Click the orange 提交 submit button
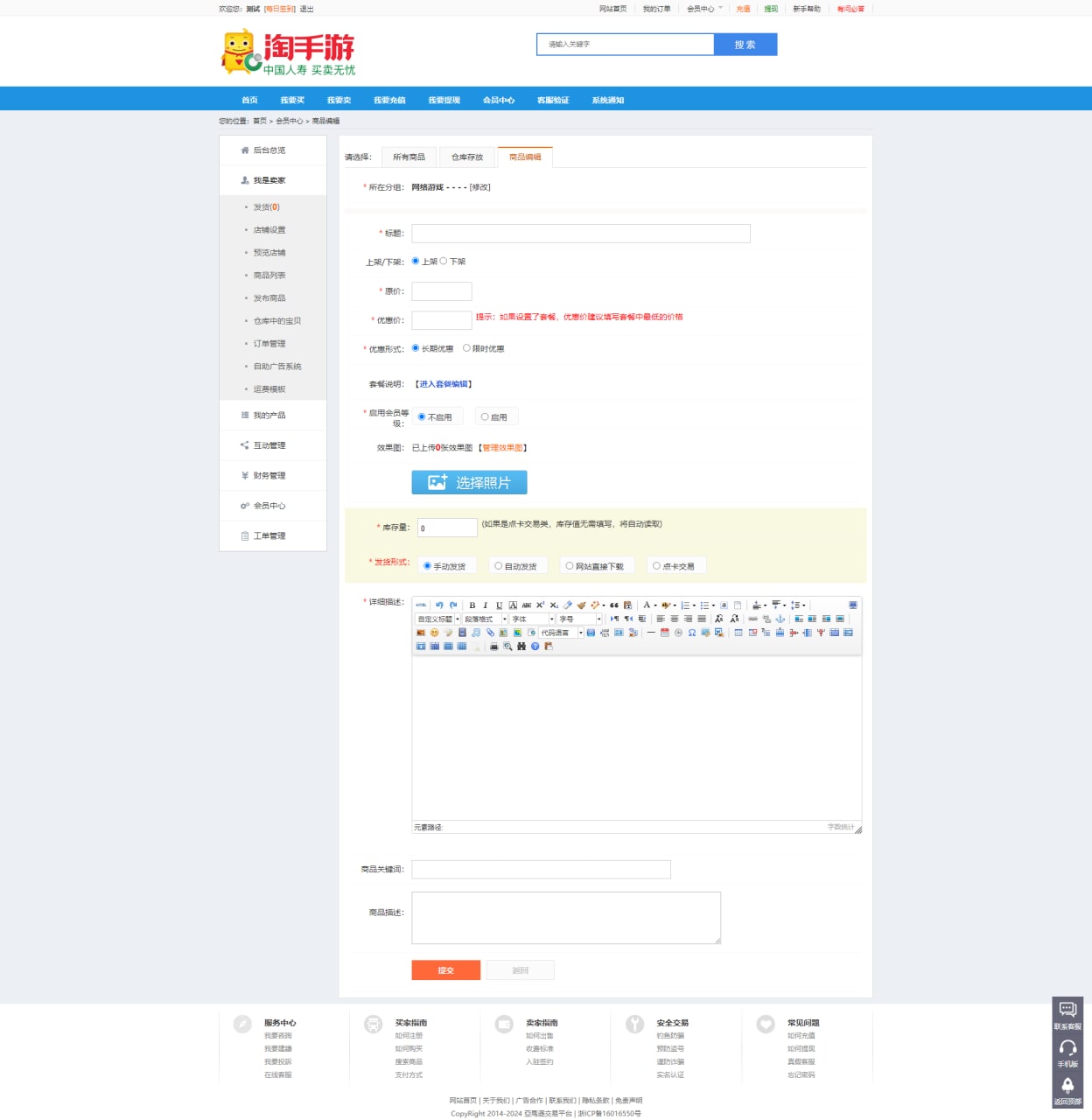The image size is (1092, 1120). coord(445,970)
